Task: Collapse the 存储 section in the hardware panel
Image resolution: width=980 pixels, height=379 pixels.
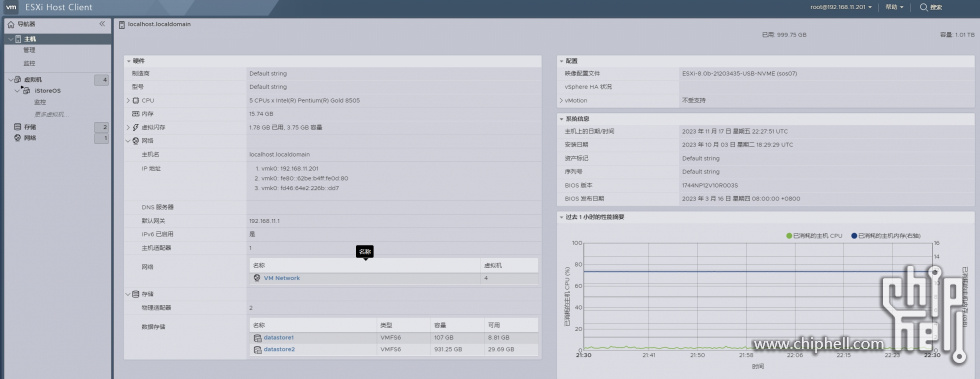Action: [128, 294]
